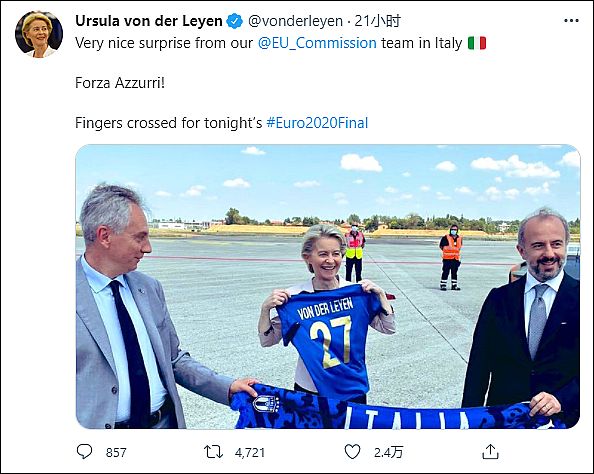Screen dimensions: 594x474
Task: Click the Italy flag emoji
Action: tap(477, 43)
